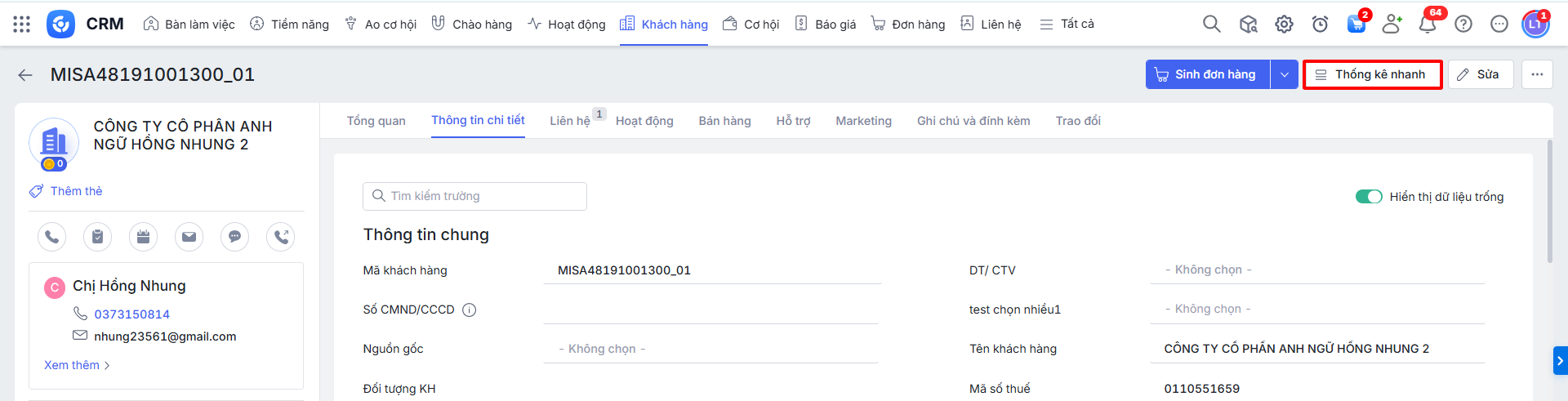The image size is (1568, 401).
Task: Switch to the "Tổng quan" tab
Action: point(376,121)
